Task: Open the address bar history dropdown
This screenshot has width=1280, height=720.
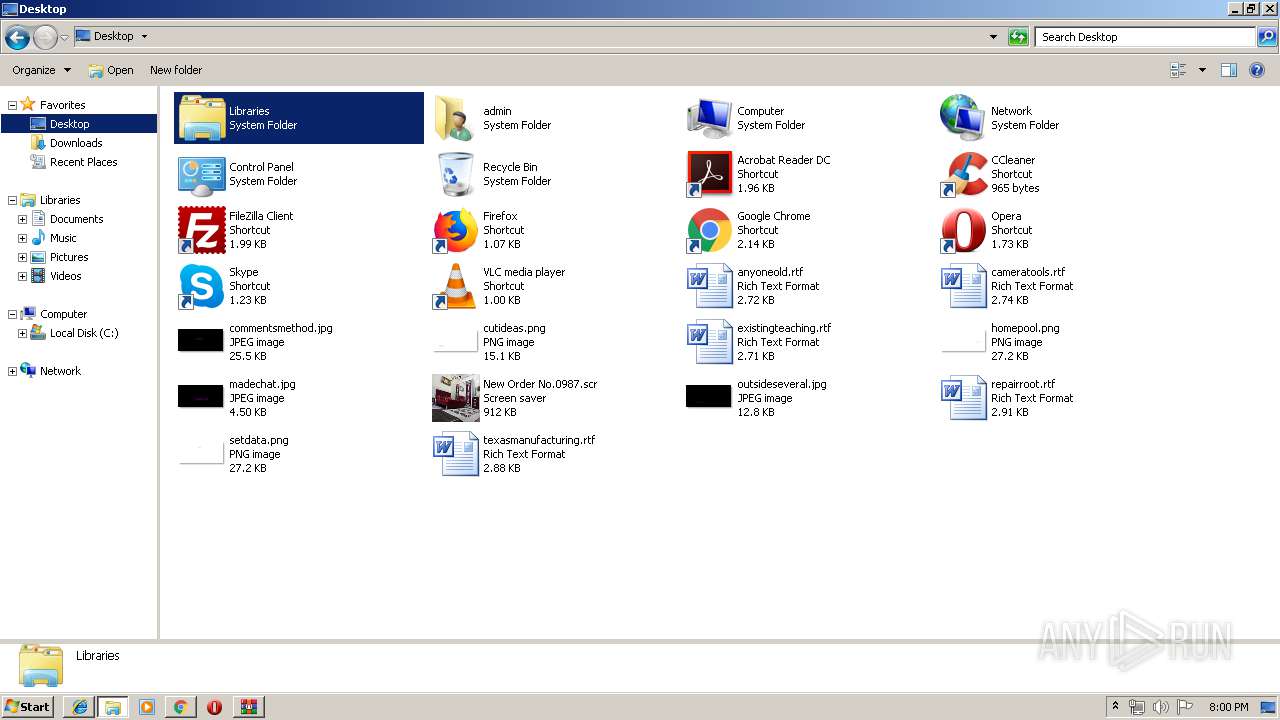Action: [x=993, y=37]
